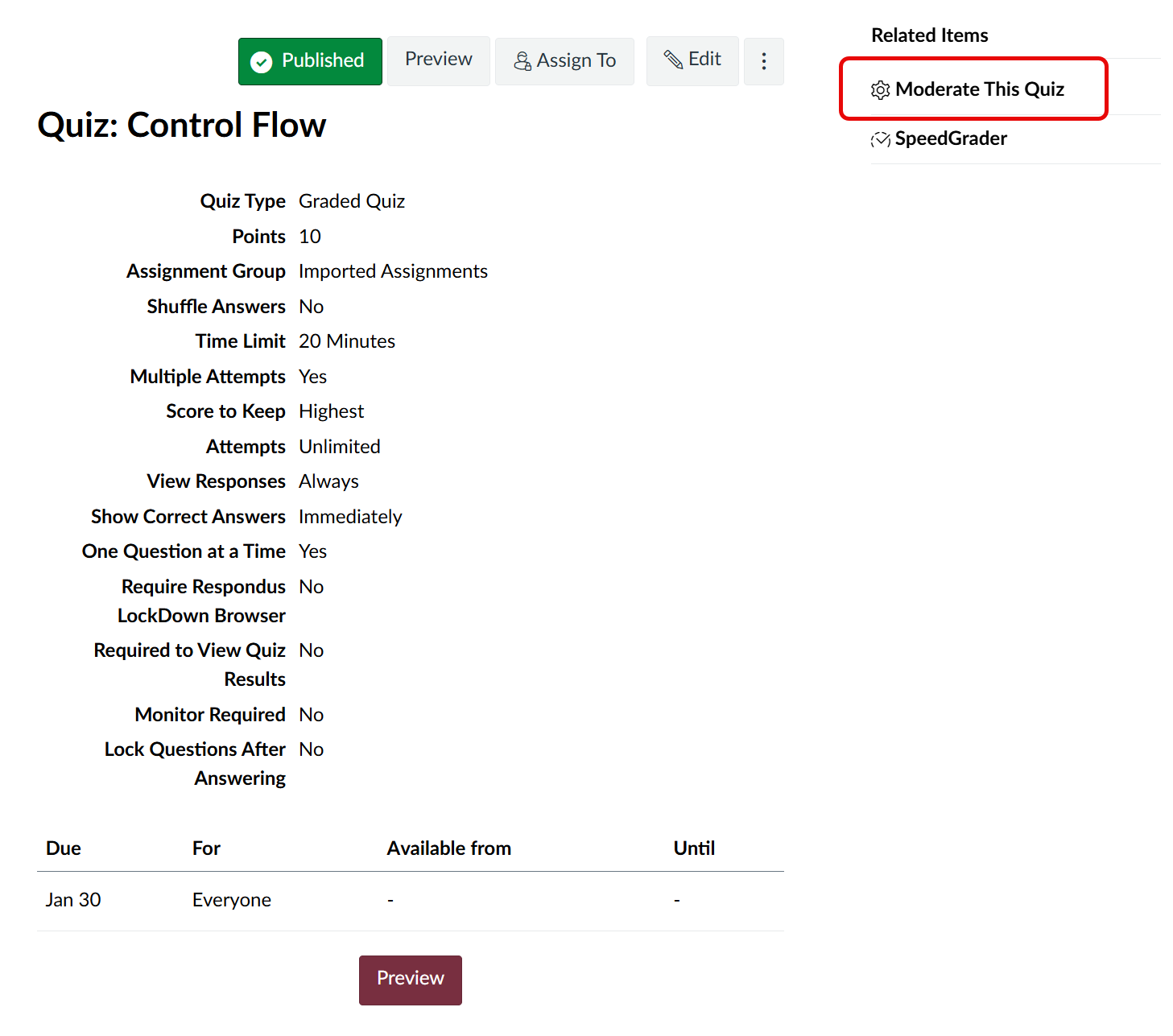Click the Related Items heading
This screenshot has height=1036, width=1173.
pyautogui.click(x=929, y=35)
